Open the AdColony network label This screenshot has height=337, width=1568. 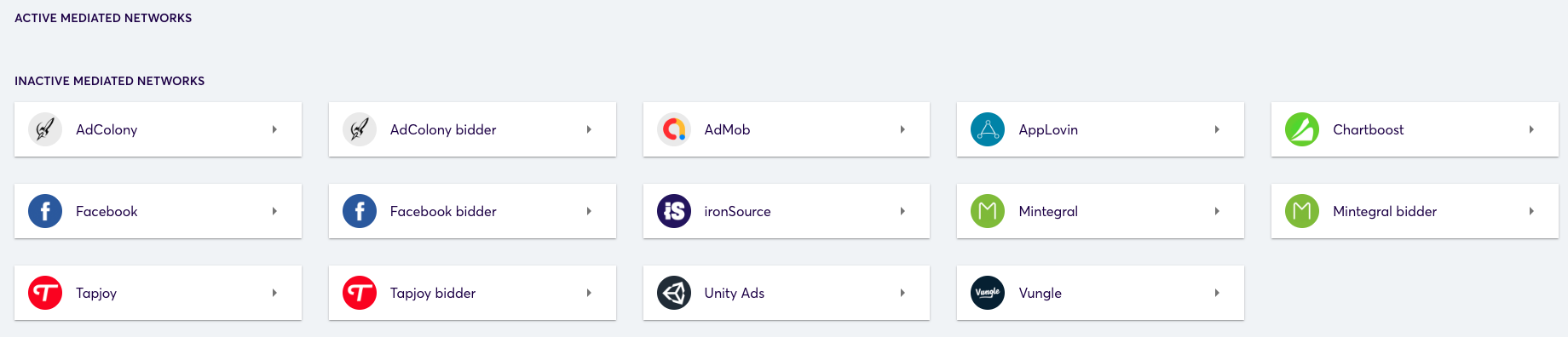(107, 129)
